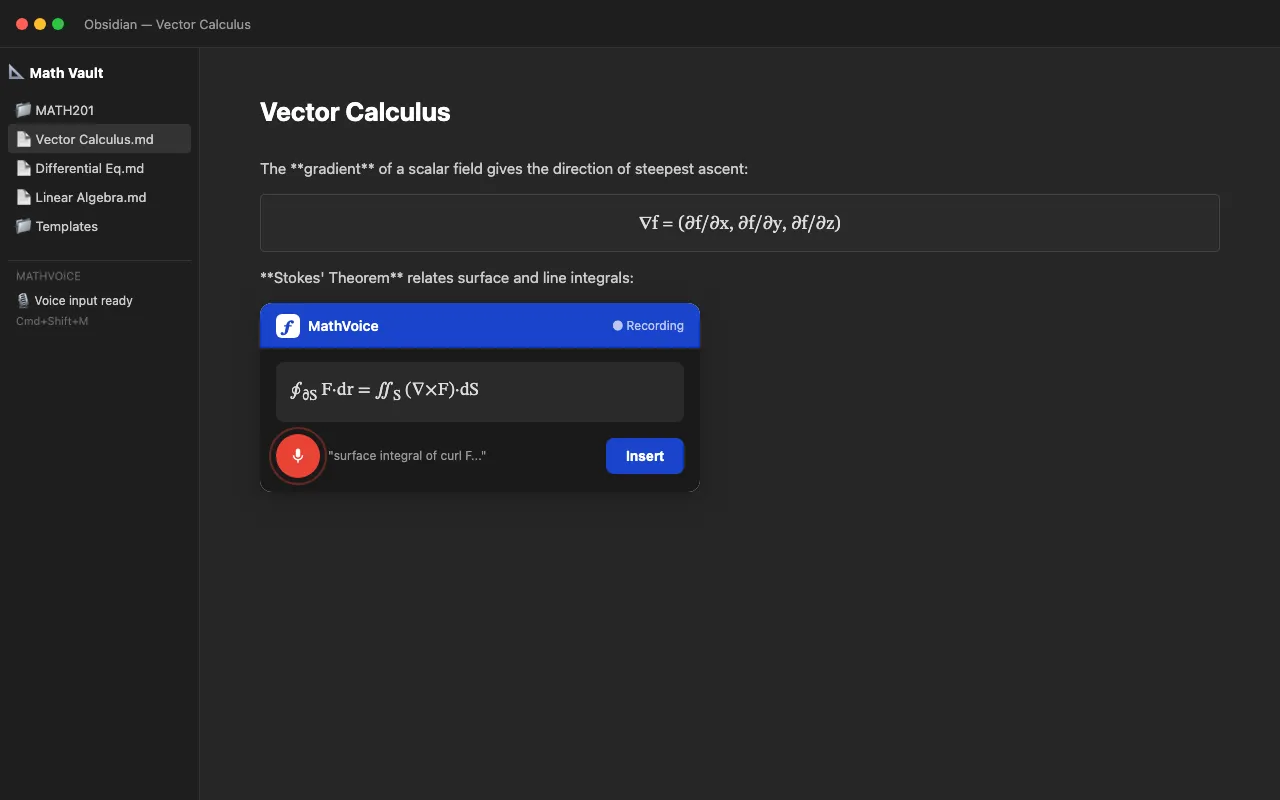Click the Vector Calculus.md file icon
Image resolution: width=1280 pixels, height=800 pixels.
(23, 139)
